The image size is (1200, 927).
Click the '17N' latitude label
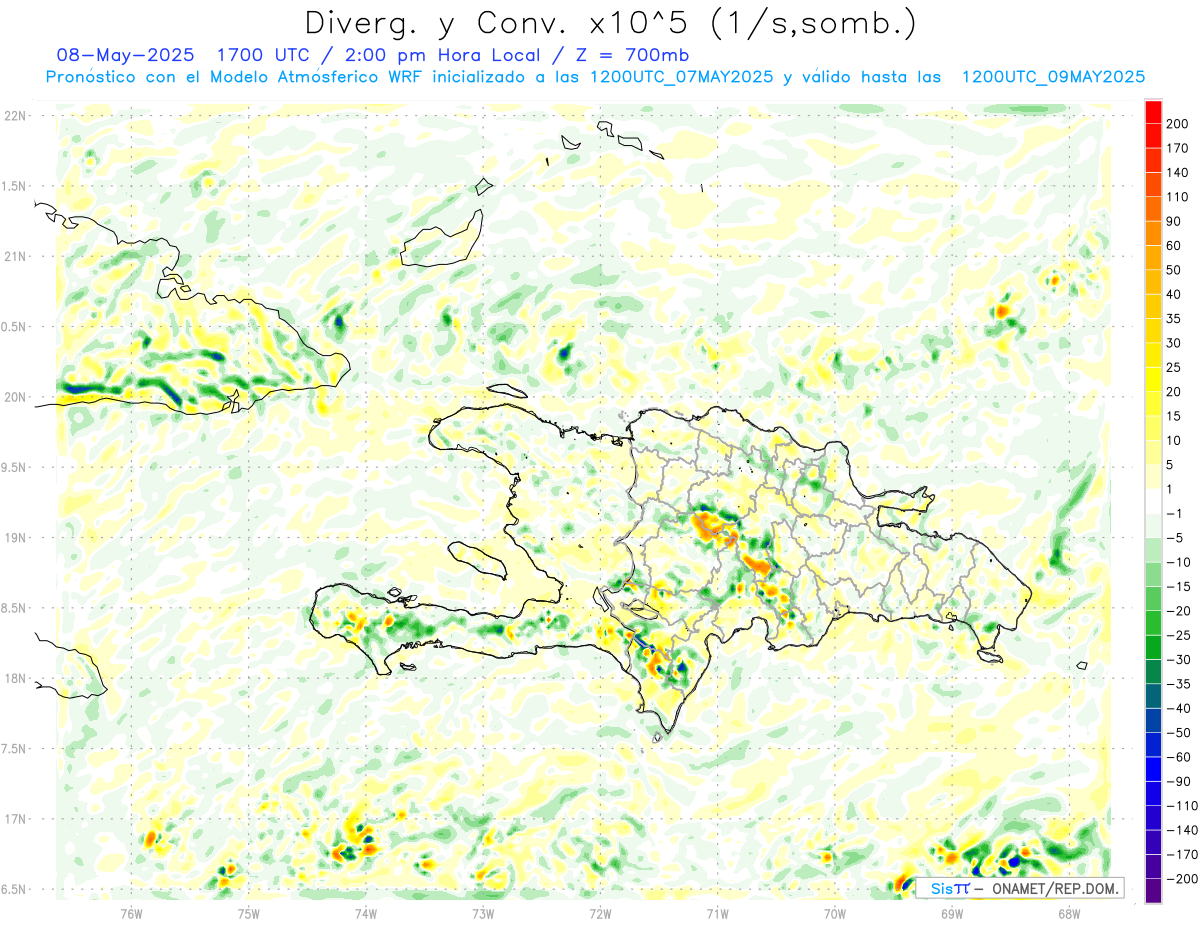click(x=14, y=819)
